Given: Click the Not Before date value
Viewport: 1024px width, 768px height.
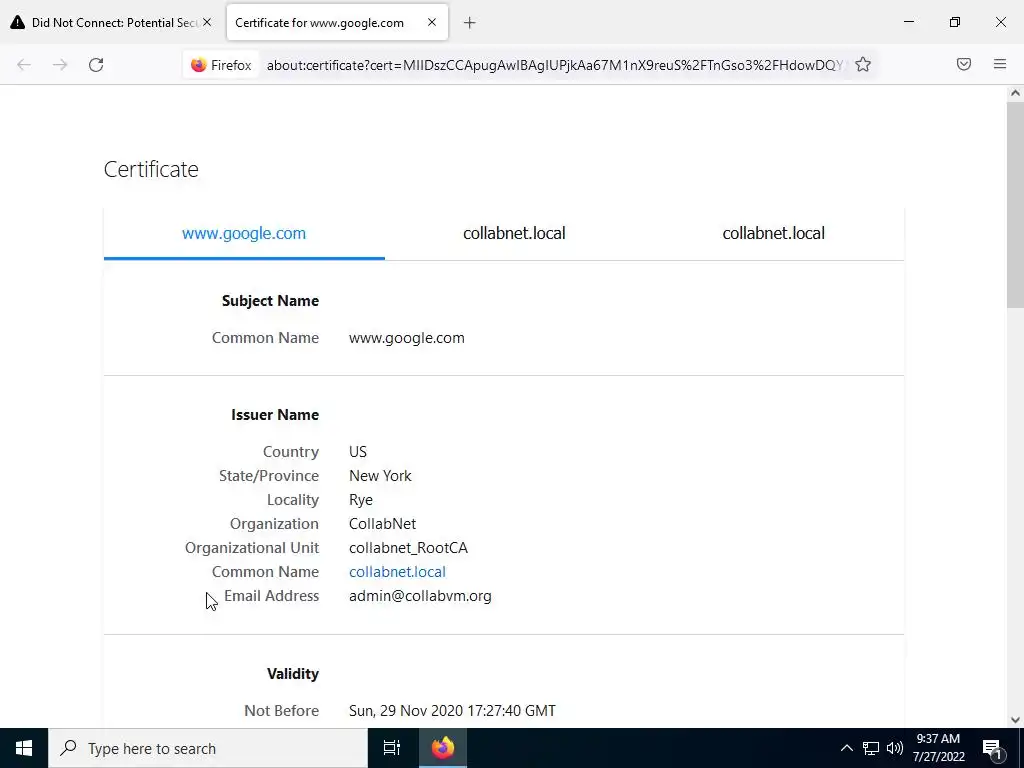Looking at the screenshot, I should coord(452,711).
